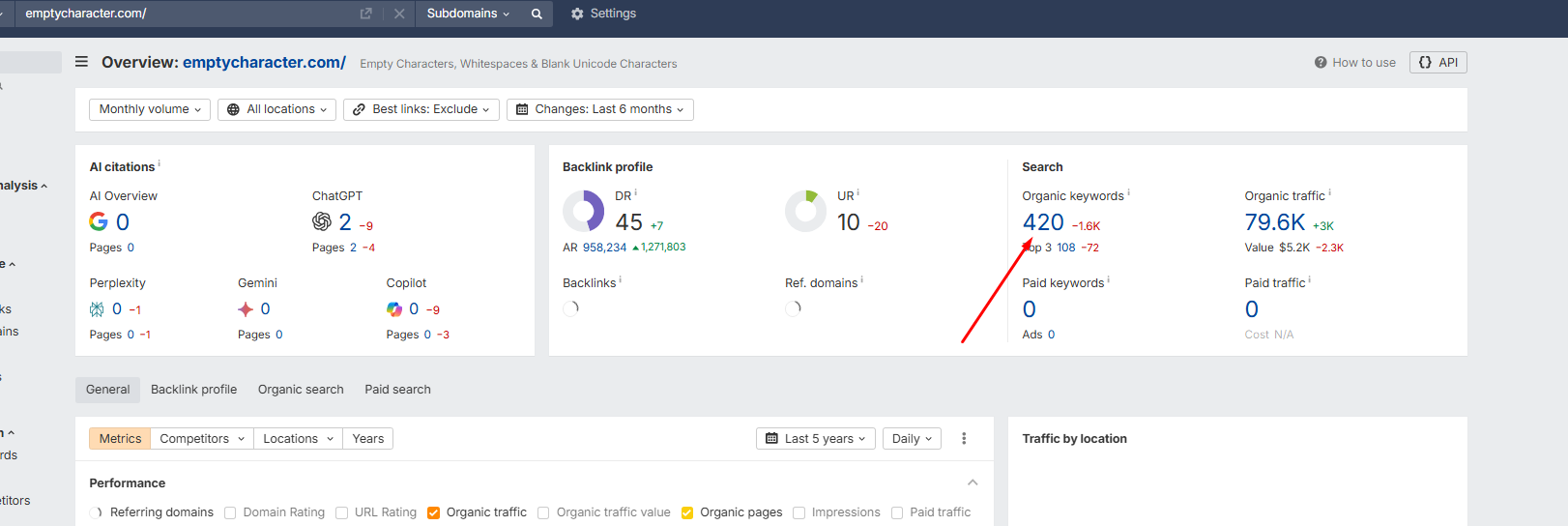Enable the URL Rating checkbox
The image size is (1568, 526).
click(x=341, y=512)
